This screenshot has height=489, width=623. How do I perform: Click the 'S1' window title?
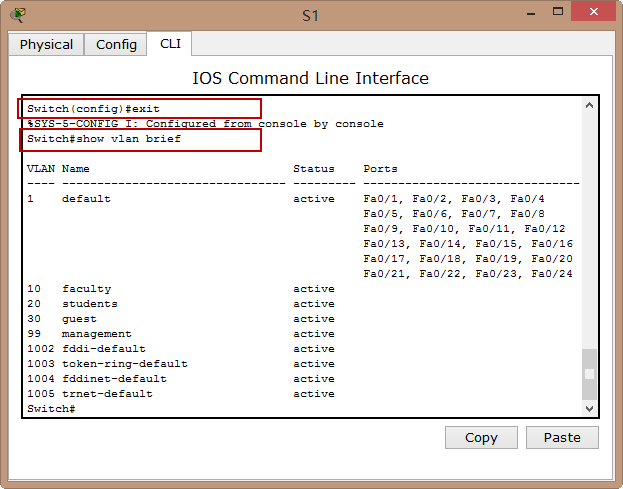coord(310,16)
